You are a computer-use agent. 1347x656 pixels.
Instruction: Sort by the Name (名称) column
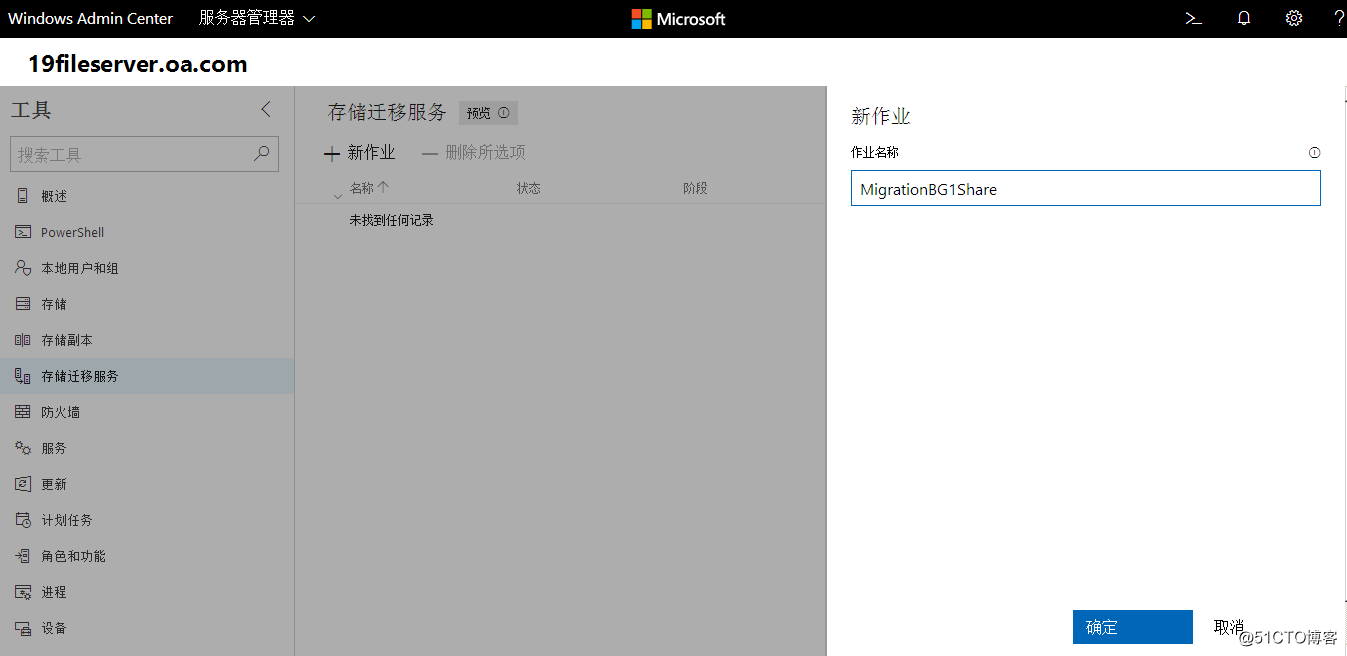click(369, 188)
